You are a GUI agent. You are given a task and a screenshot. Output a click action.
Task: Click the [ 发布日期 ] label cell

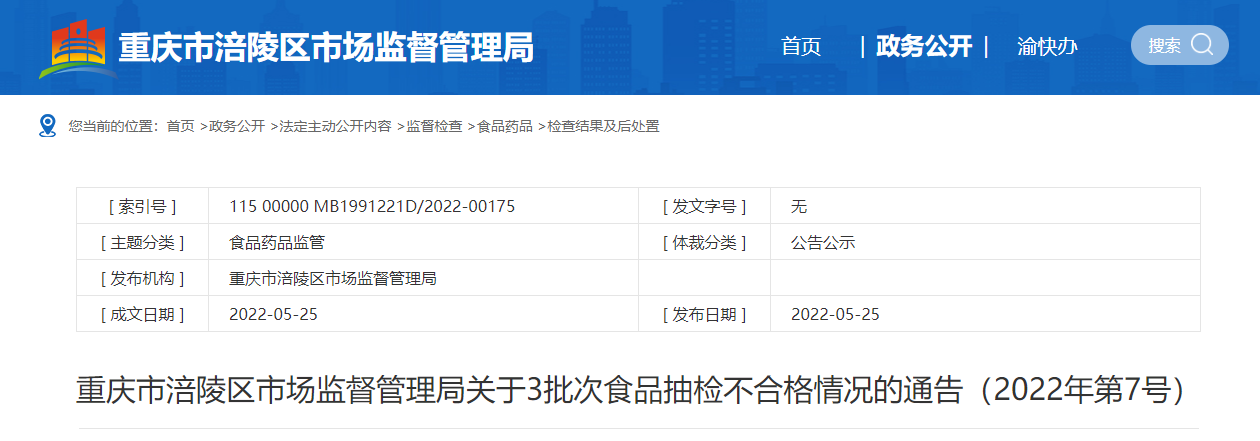point(704,314)
